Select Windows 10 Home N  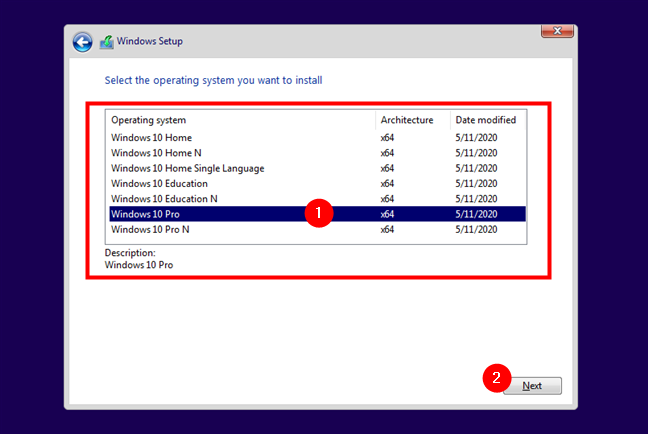[x=317, y=153]
